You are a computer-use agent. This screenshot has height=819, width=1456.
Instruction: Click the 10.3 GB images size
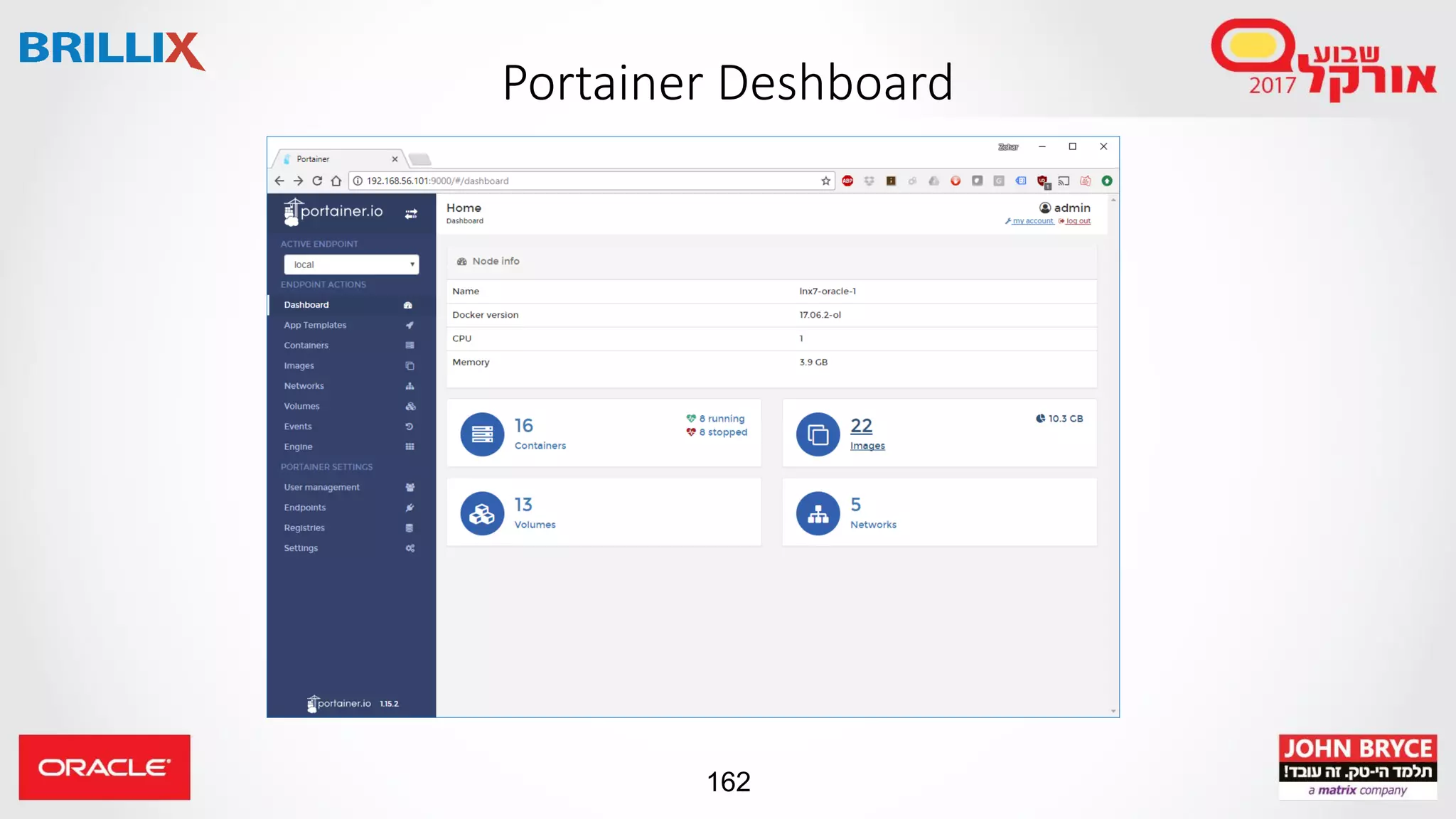click(x=1059, y=419)
